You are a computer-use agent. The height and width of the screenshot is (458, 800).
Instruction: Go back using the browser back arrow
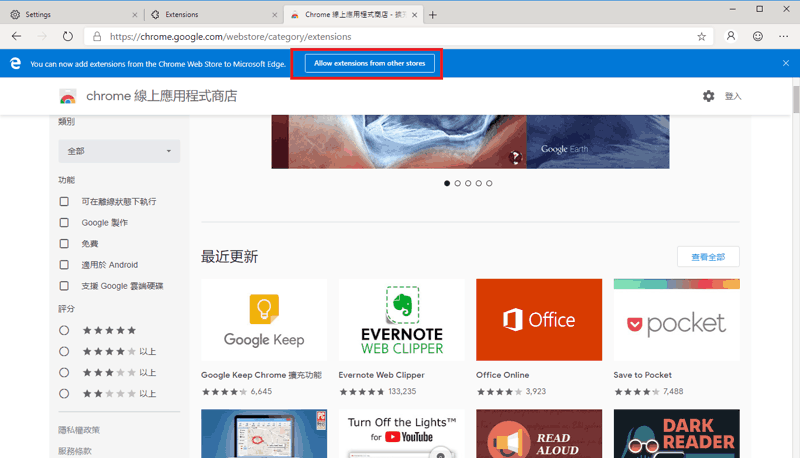tap(16, 36)
